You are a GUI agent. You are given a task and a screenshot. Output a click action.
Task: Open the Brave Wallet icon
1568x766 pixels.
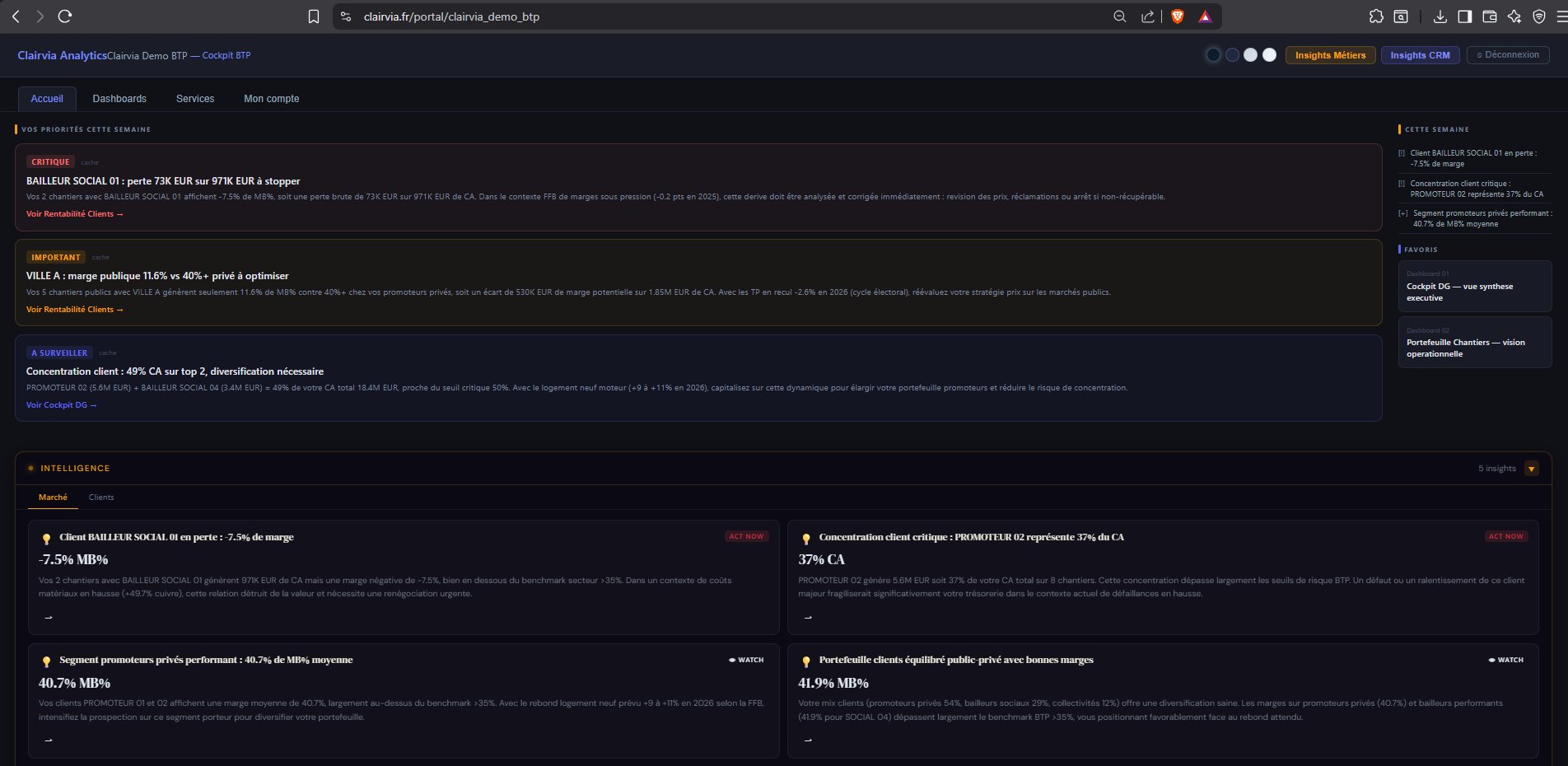coord(1490,16)
